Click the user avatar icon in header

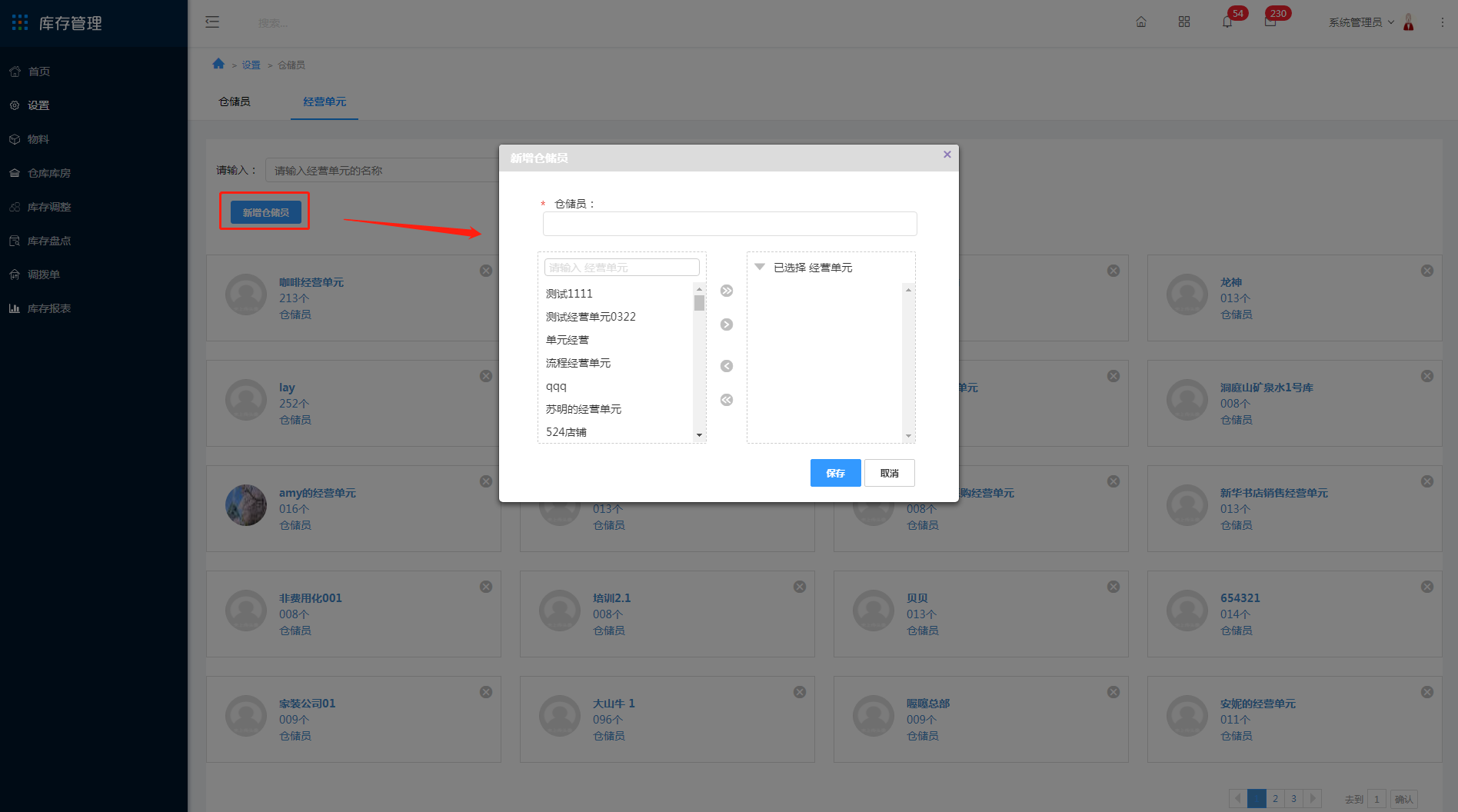(1409, 22)
